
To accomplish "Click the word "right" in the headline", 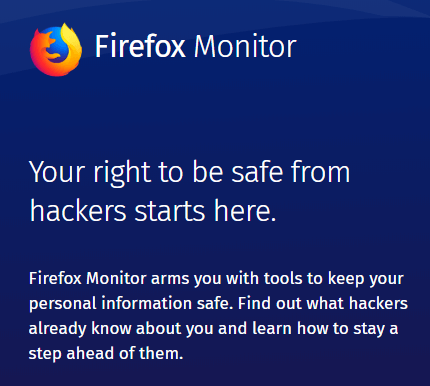I will [122, 174].
